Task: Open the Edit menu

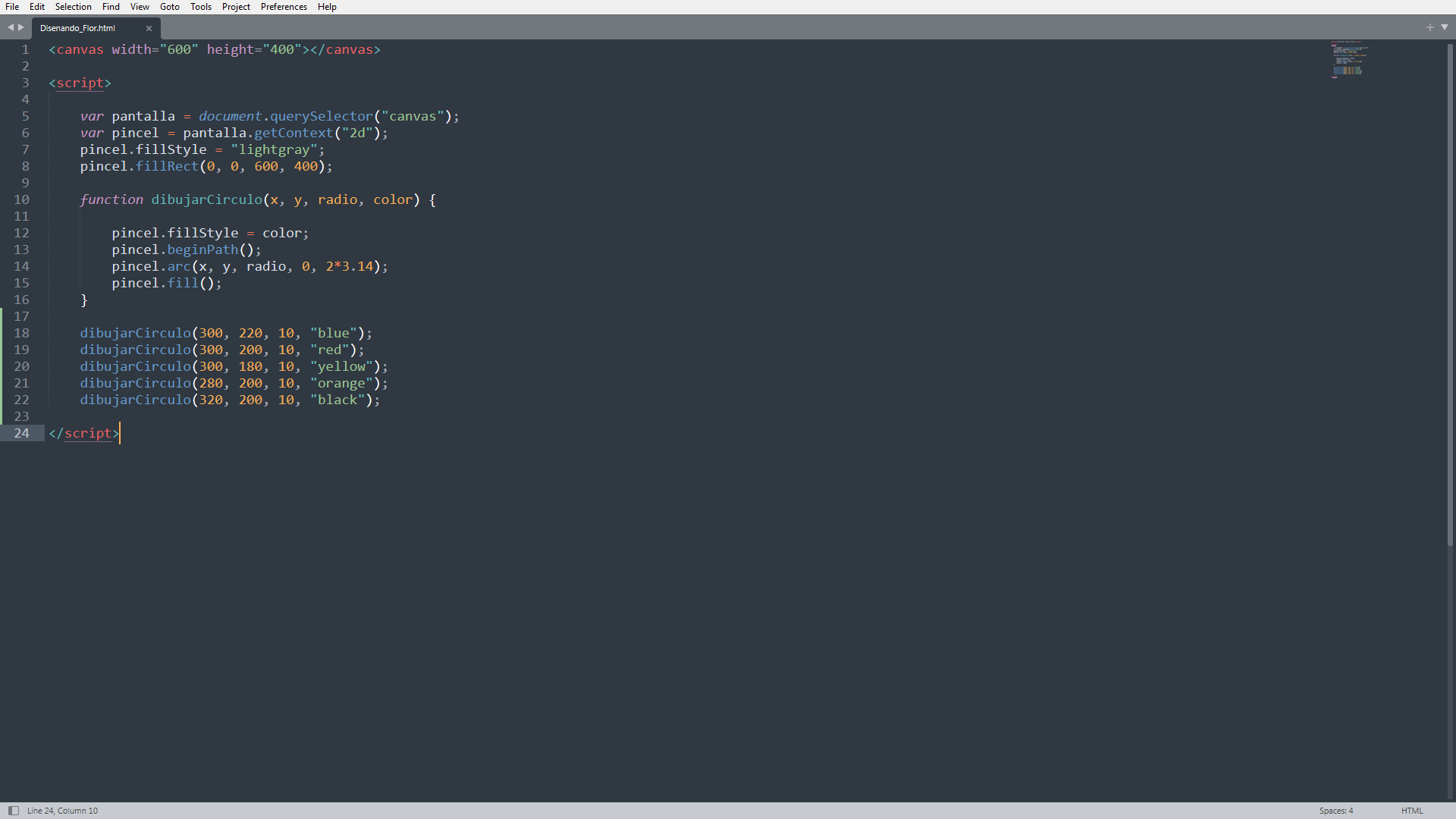Action: (37, 7)
